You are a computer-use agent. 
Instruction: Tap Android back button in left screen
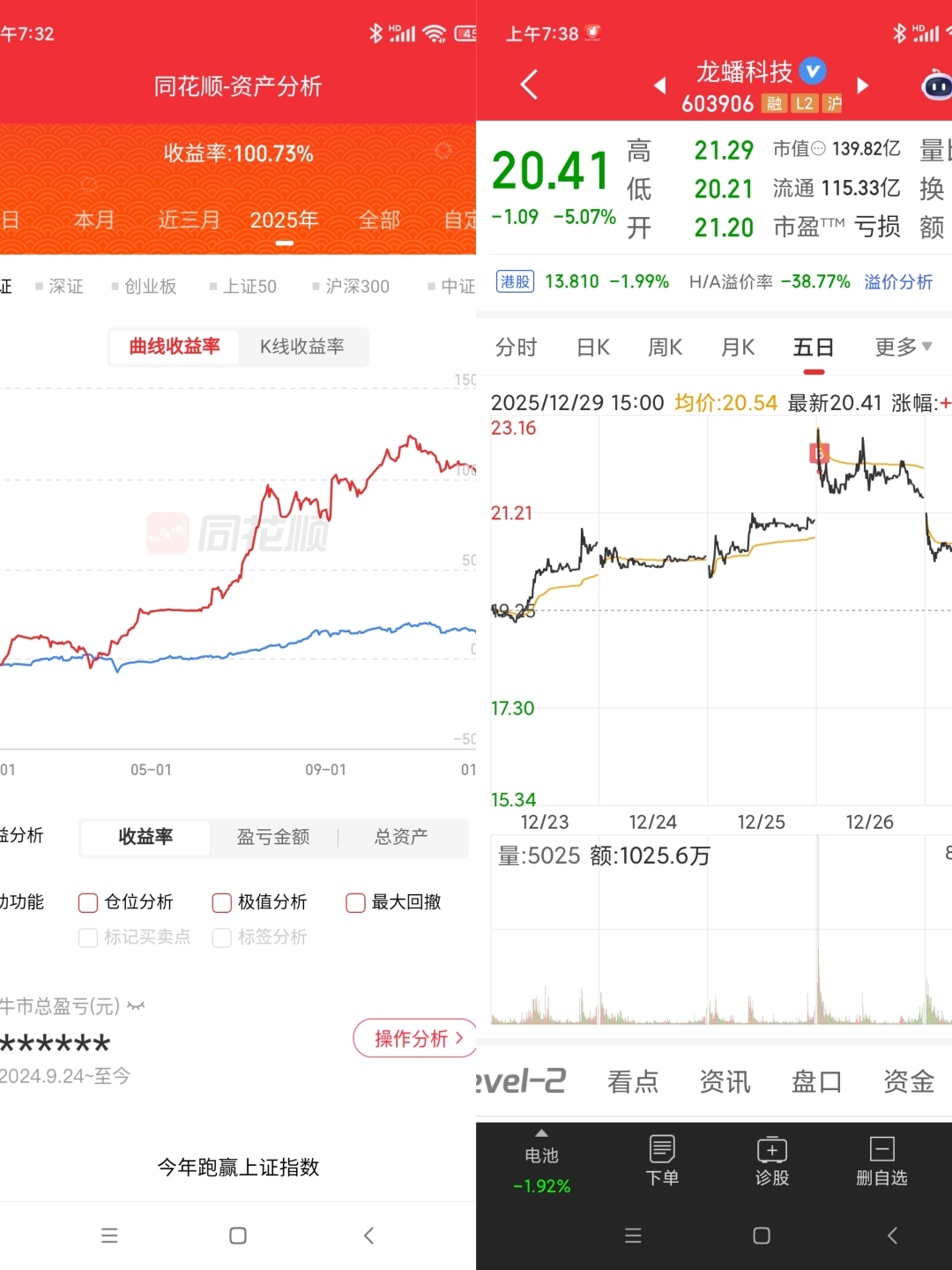point(368,1236)
